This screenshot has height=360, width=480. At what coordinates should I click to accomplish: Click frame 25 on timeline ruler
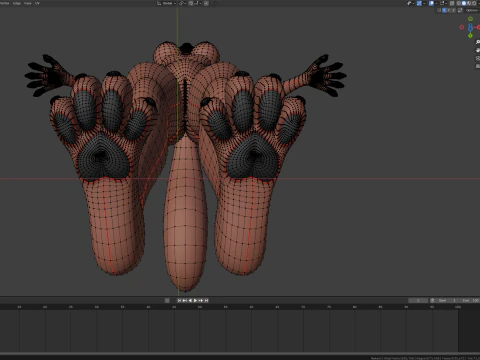click(71, 307)
